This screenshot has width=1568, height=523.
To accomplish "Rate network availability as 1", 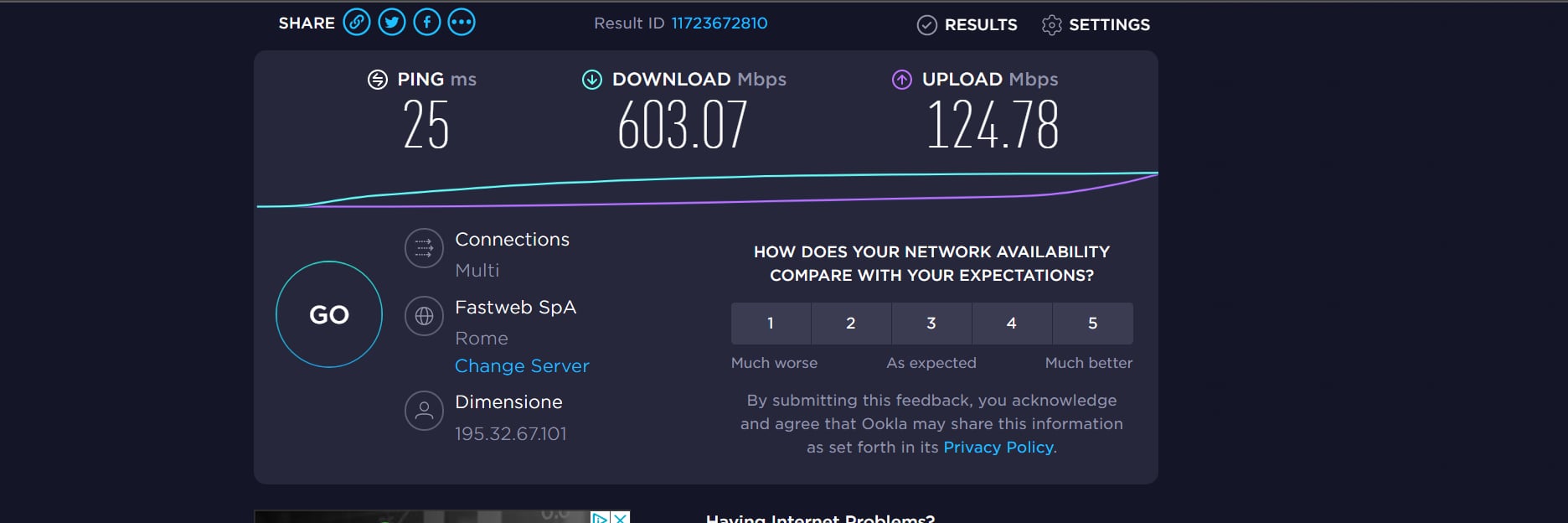I will [771, 324].
